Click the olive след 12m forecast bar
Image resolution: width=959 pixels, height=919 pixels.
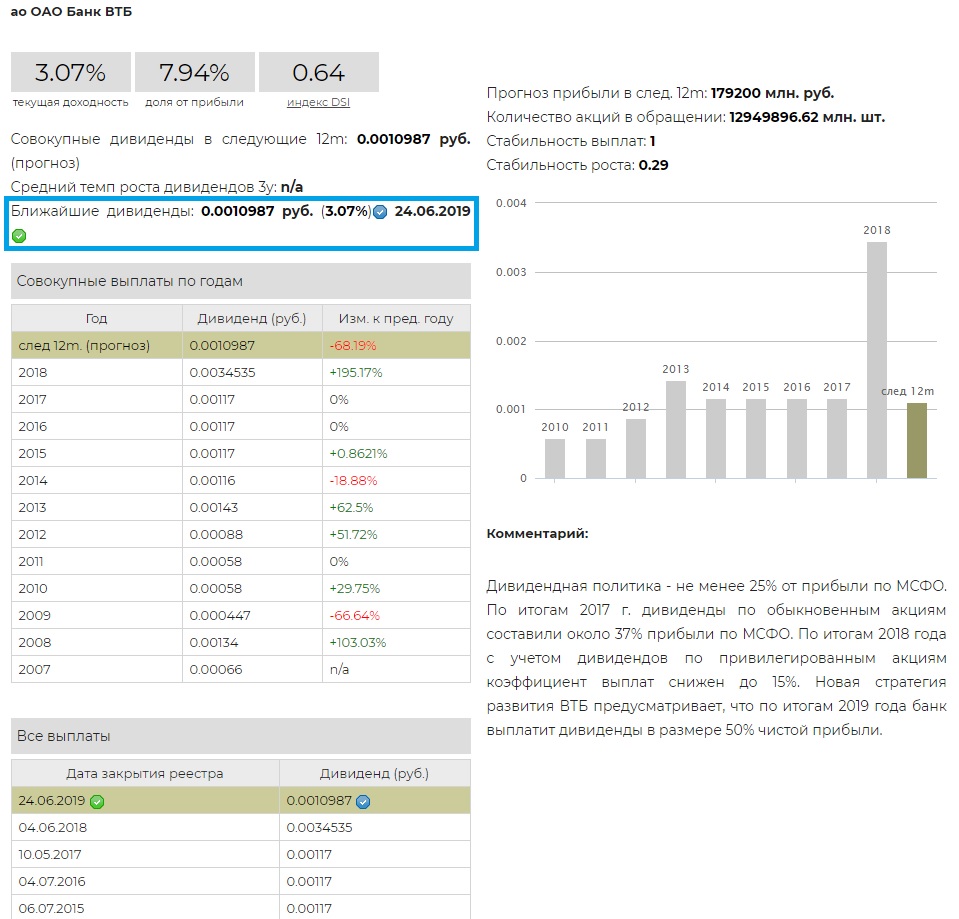click(917, 440)
